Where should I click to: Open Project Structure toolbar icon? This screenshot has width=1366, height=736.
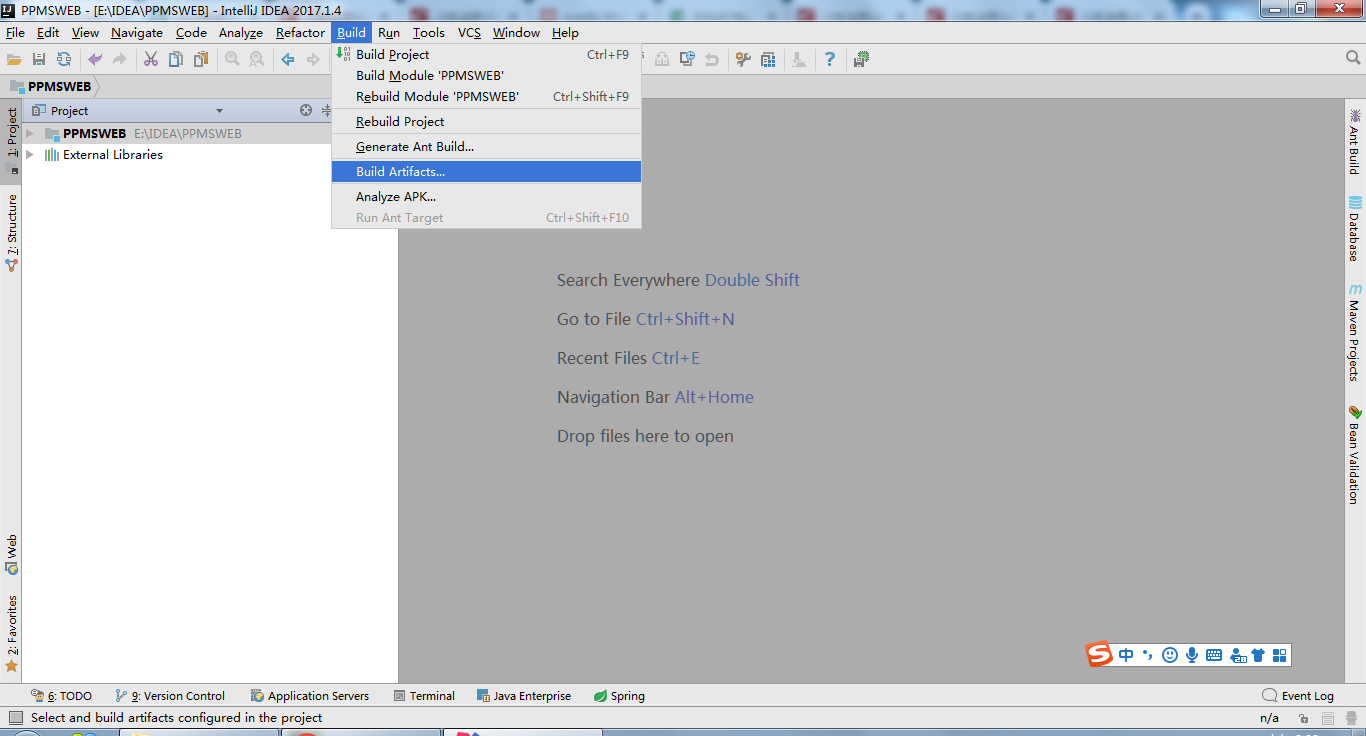[768, 60]
